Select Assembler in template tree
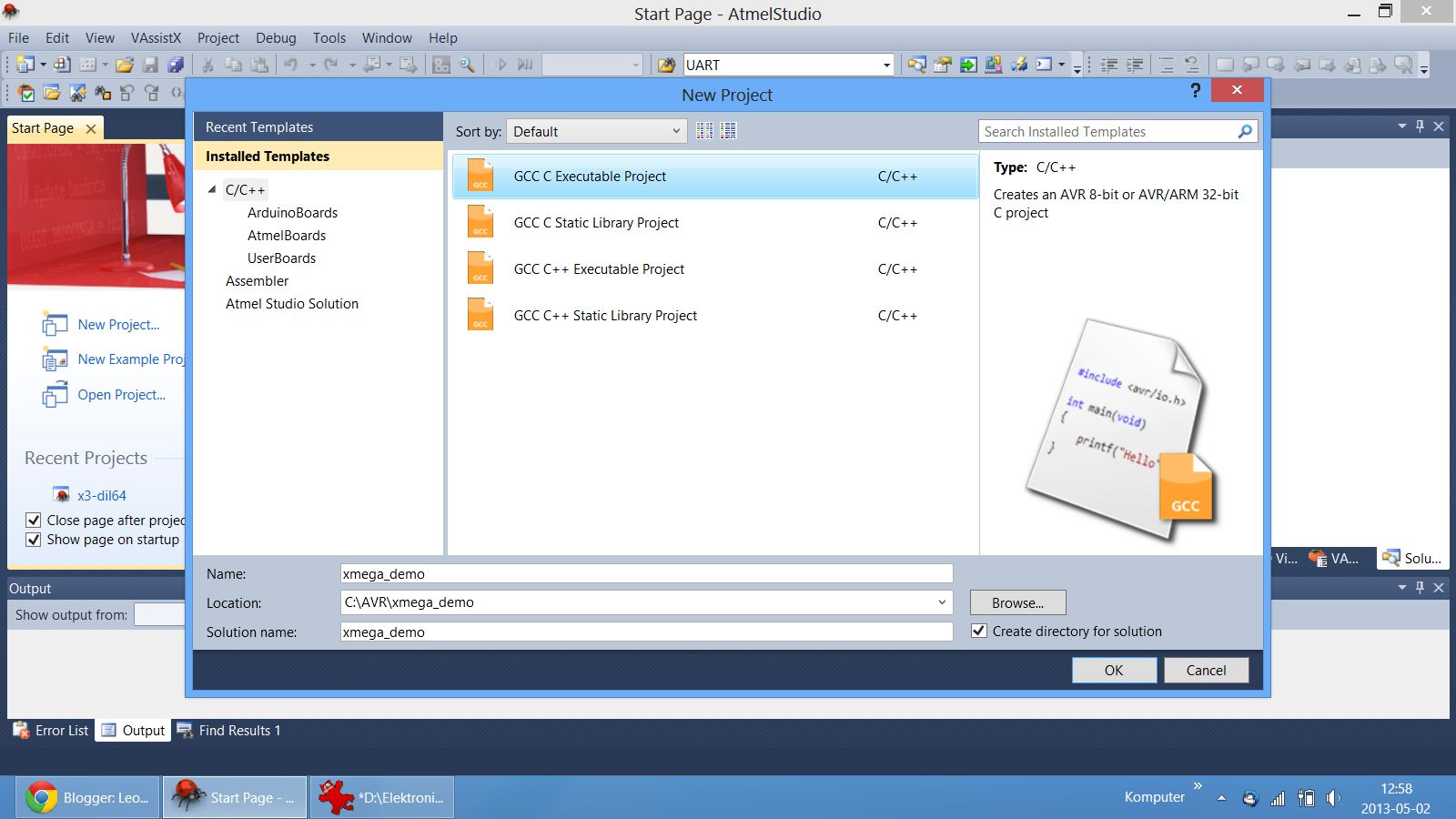 257,280
